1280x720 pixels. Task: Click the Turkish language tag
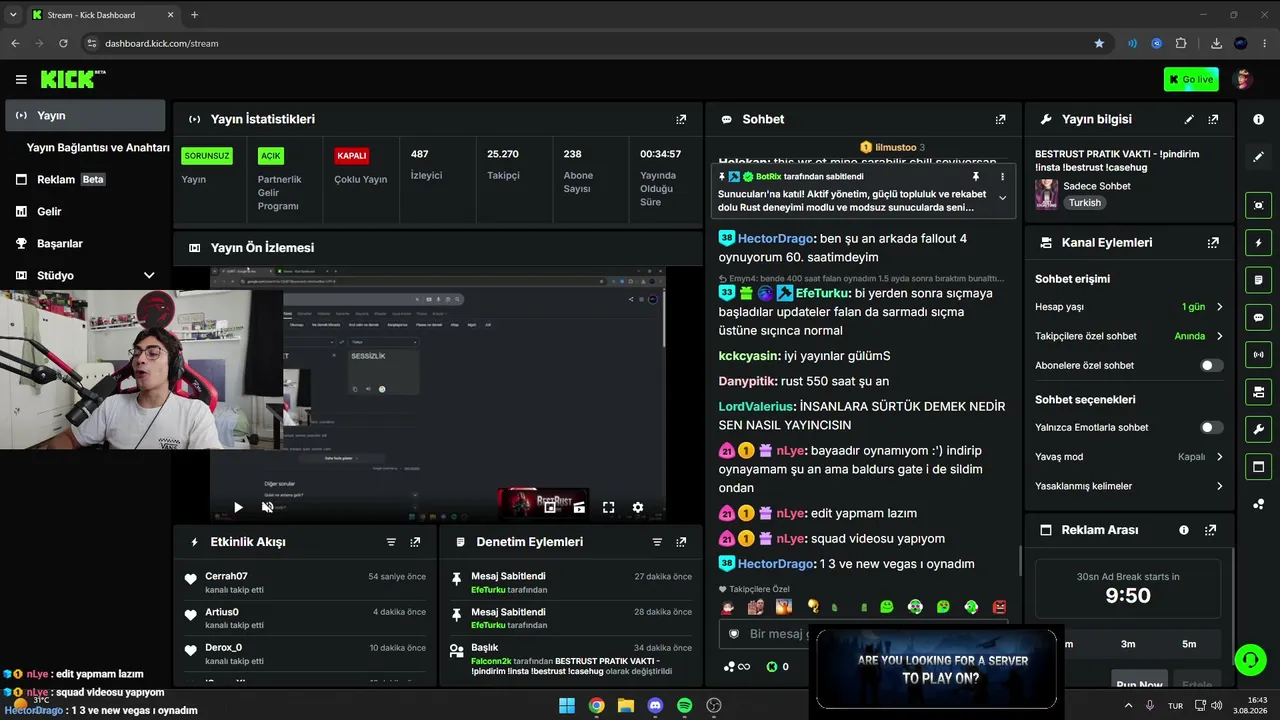coord(1084,203)
